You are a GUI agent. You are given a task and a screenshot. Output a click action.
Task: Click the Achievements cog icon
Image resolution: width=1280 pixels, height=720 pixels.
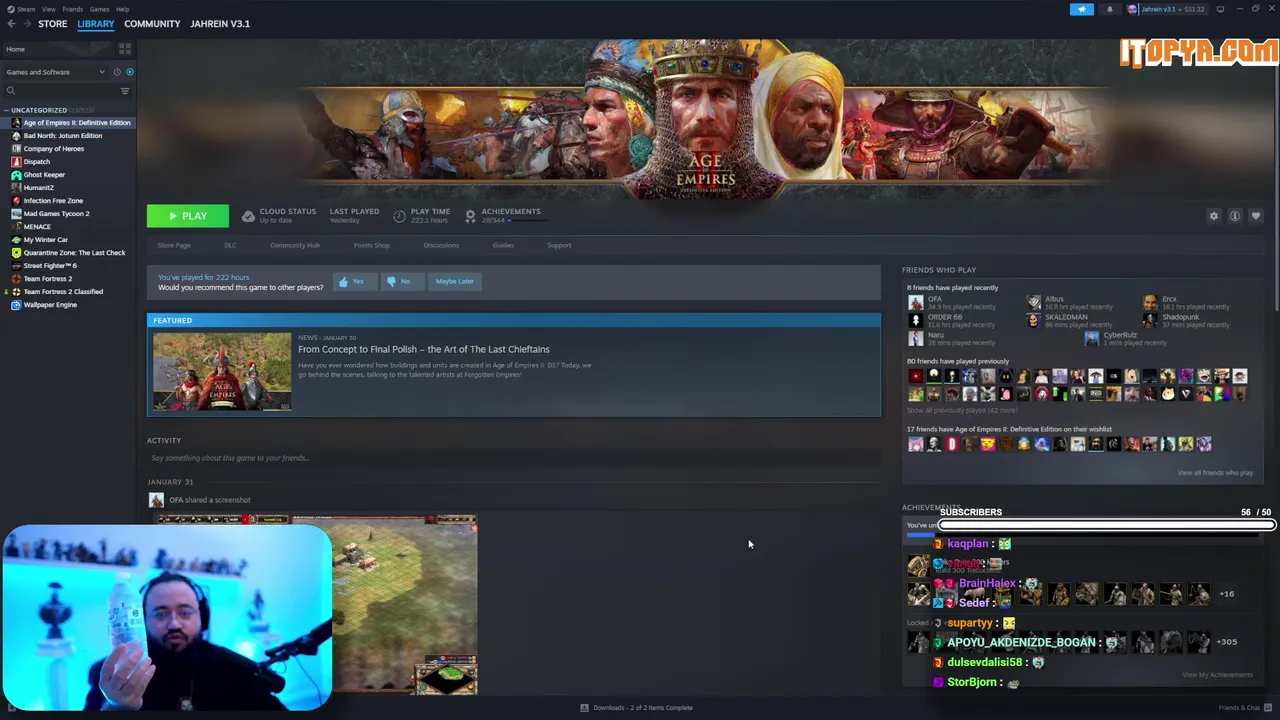click(x=470, y=216)
